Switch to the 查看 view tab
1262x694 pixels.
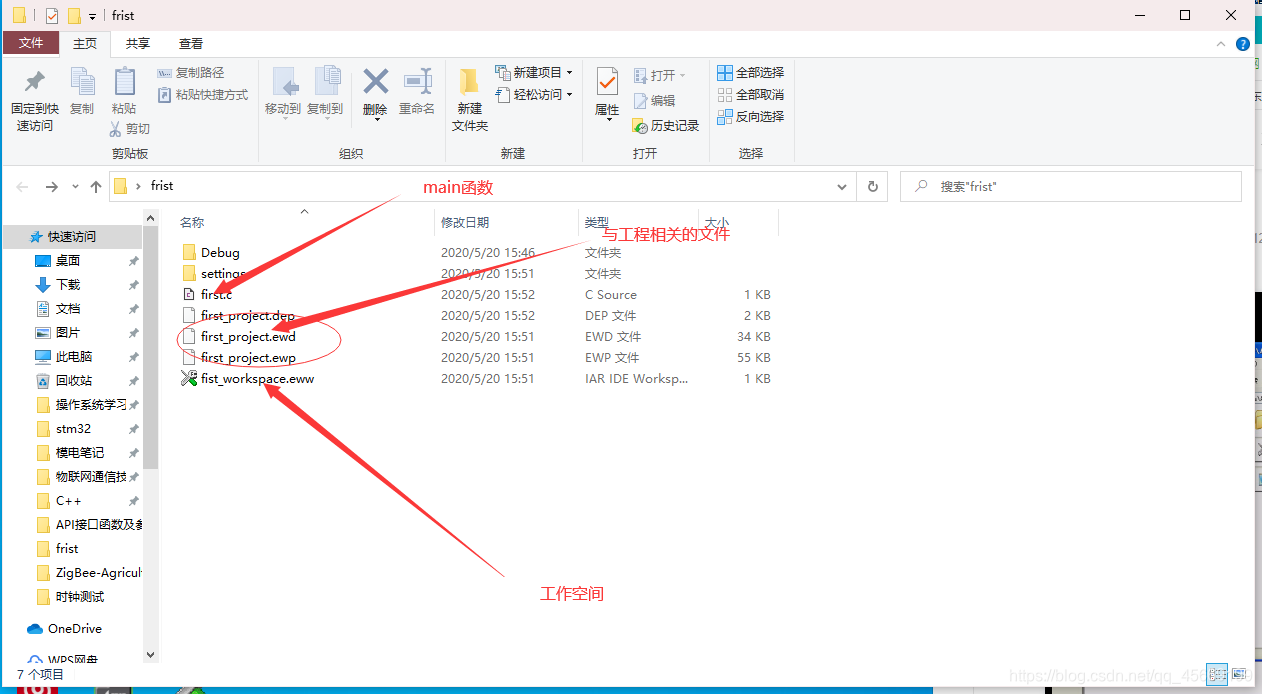coord(191,44)
